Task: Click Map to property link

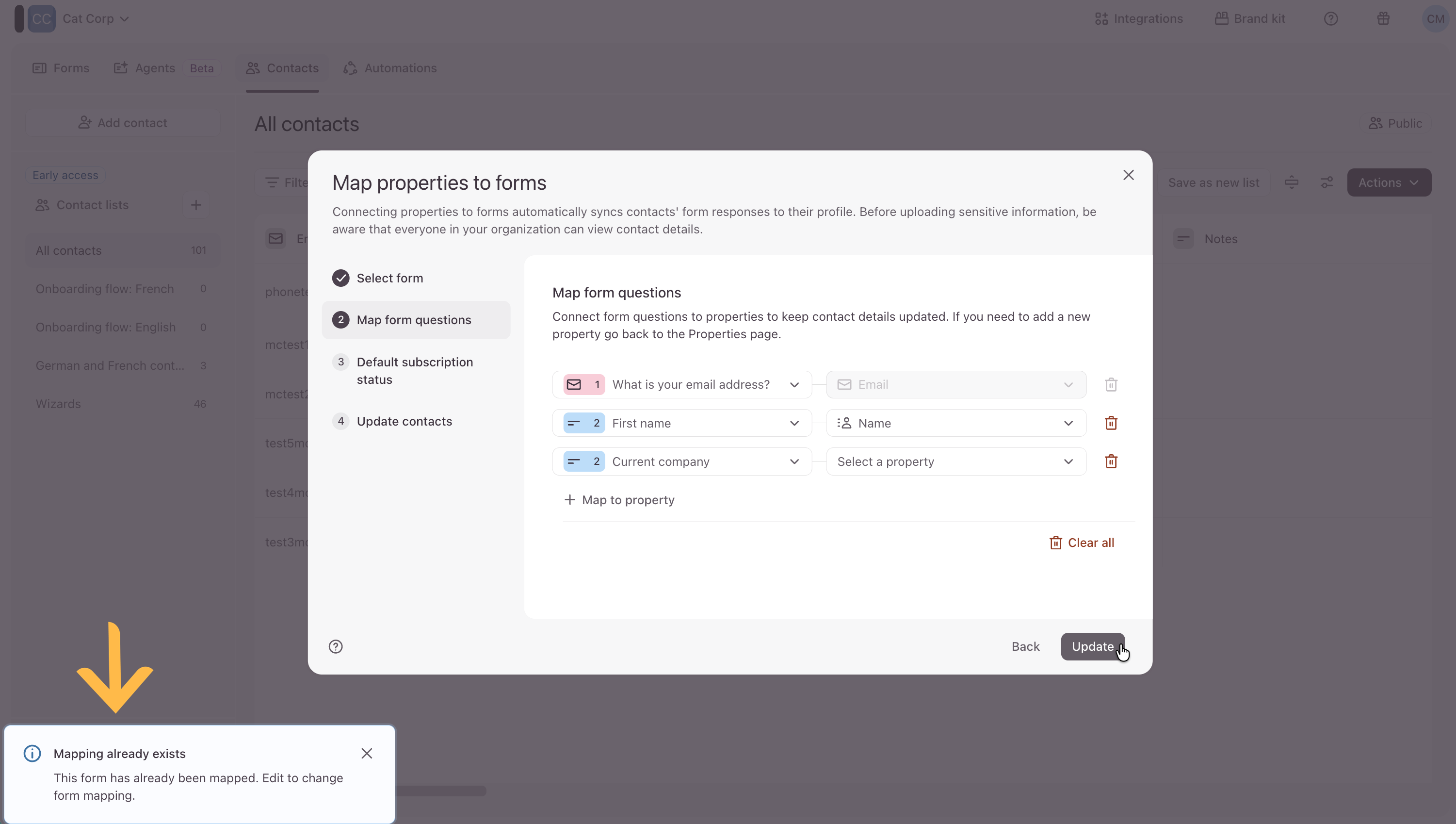Action: pyautogui.click(x=619, y=500)
